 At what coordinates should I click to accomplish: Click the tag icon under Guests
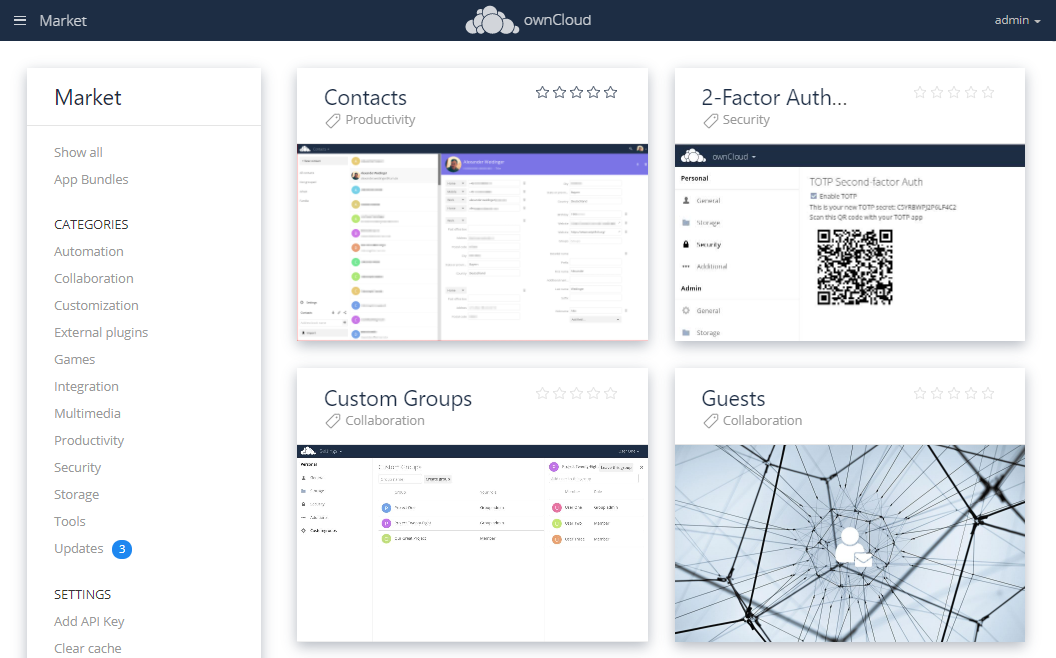[x=711, y=421]
